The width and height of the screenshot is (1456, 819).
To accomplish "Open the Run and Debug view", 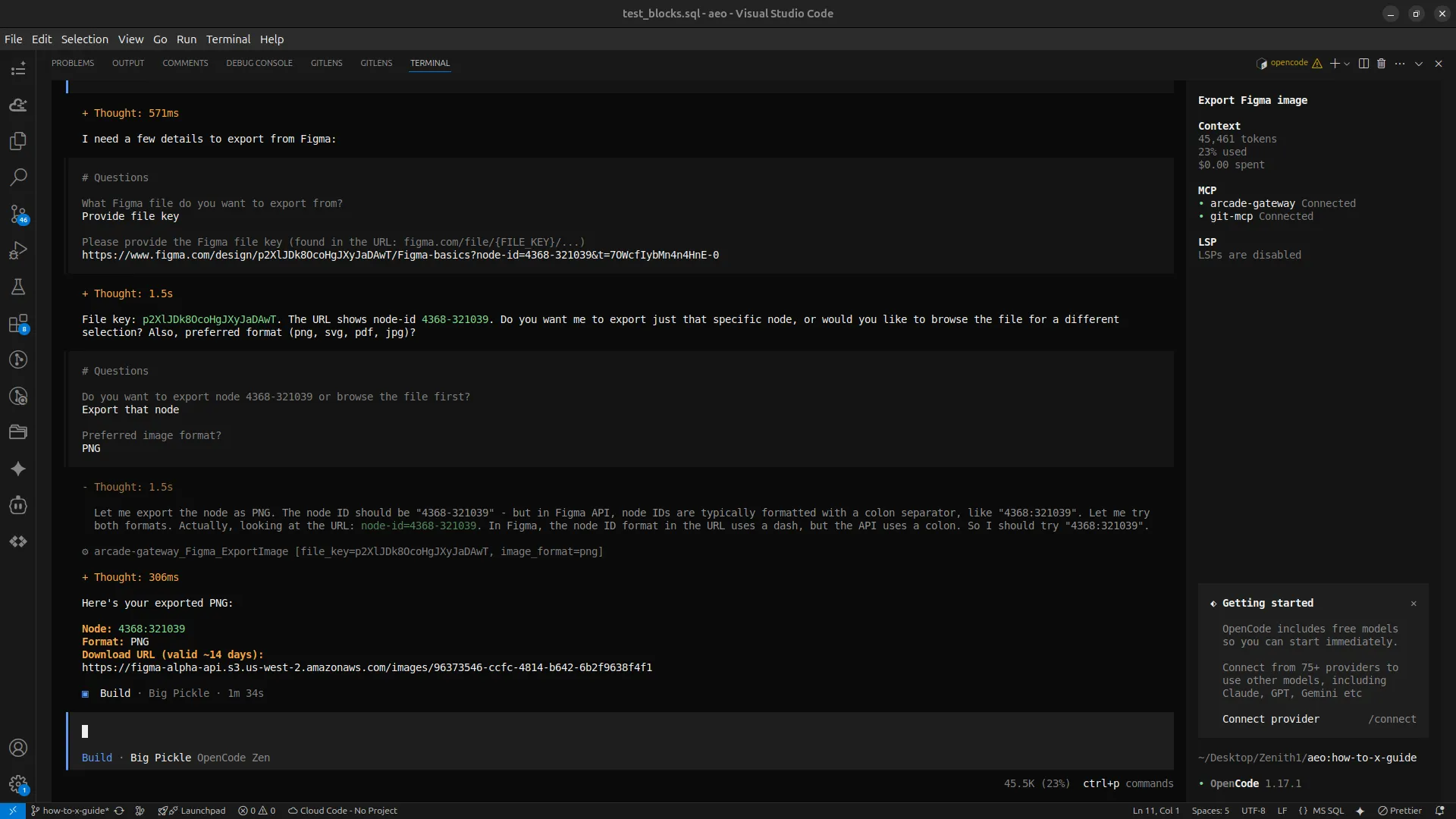I will pyautogui.click(x=18, y=250).
